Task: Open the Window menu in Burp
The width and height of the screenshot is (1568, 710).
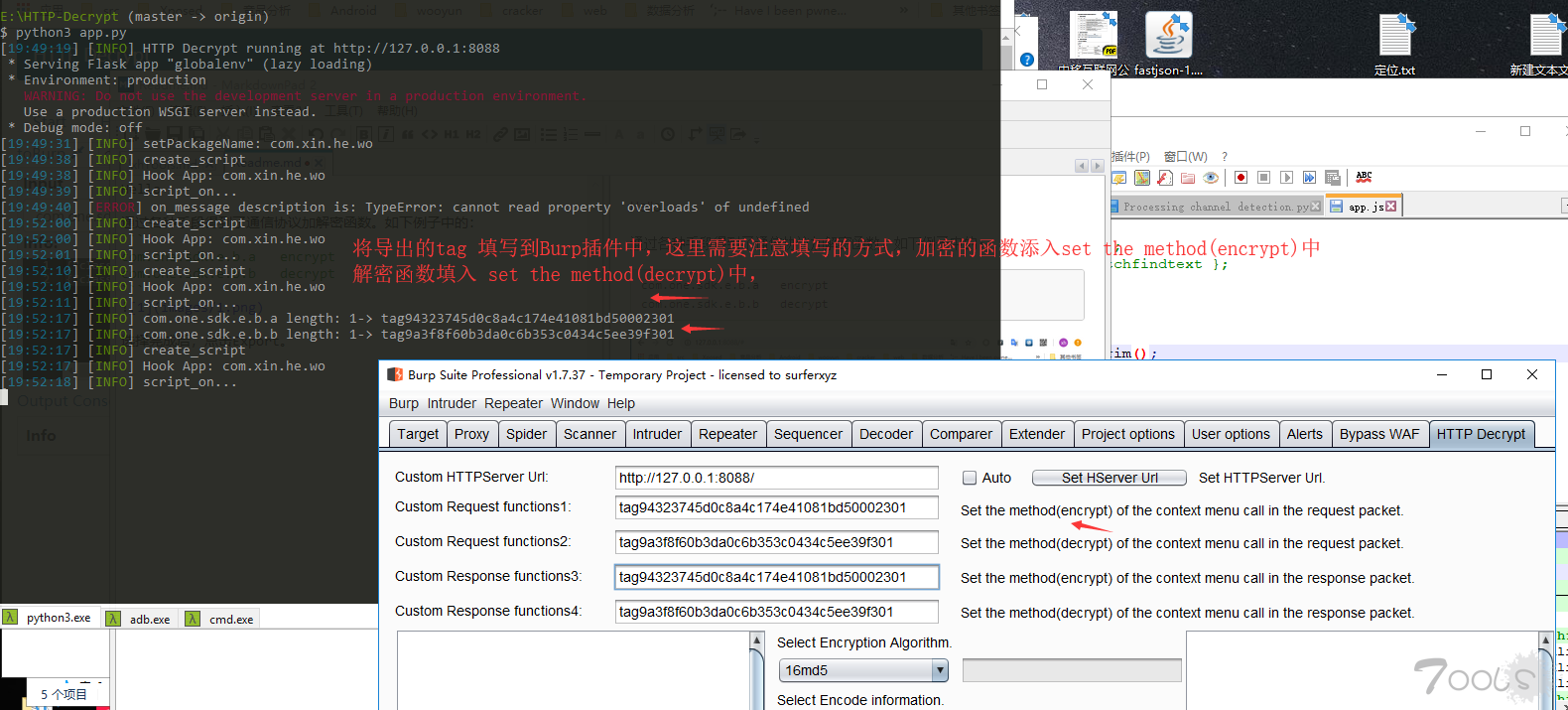Action: (575, 403)
